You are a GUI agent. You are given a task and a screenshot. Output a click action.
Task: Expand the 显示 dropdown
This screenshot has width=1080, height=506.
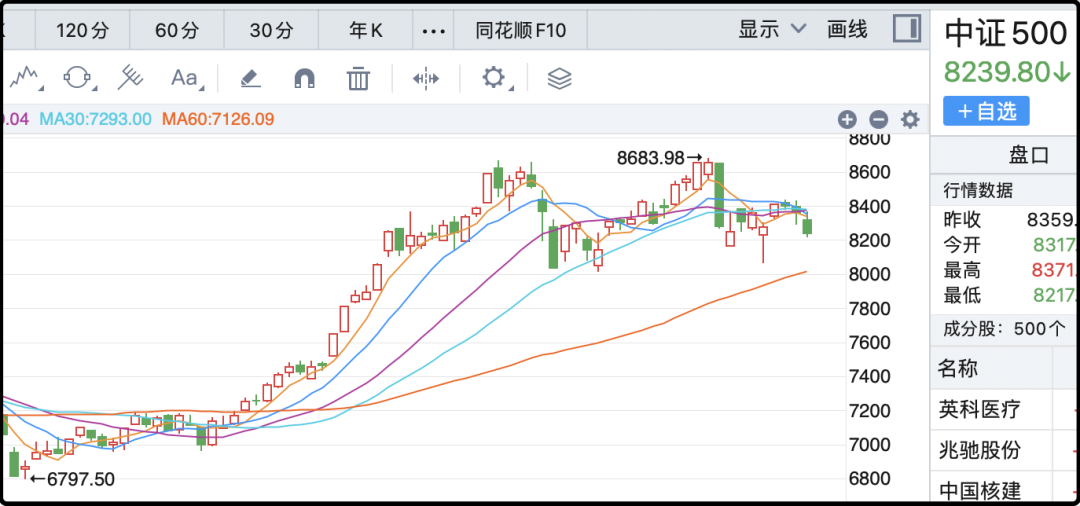(x=771, y=30)
